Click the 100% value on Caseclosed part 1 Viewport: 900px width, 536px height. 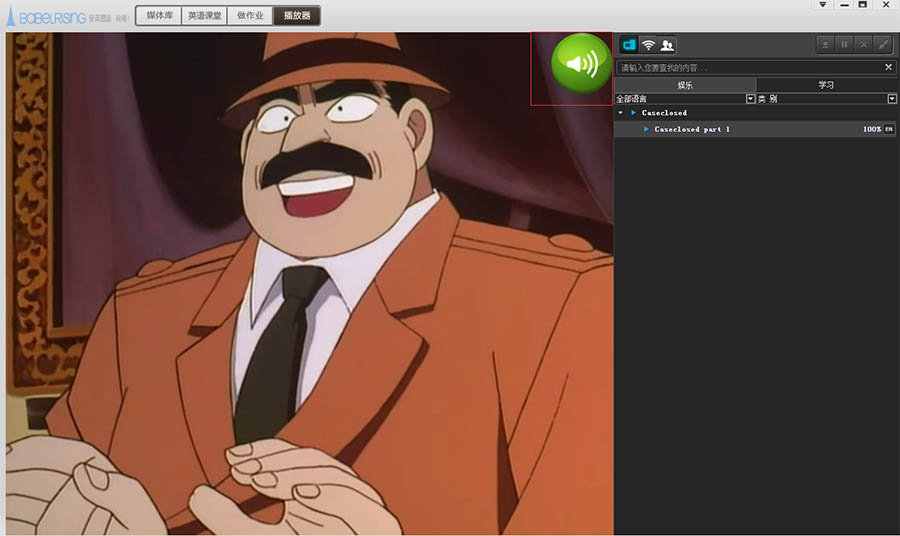click(x=871, y=129)
